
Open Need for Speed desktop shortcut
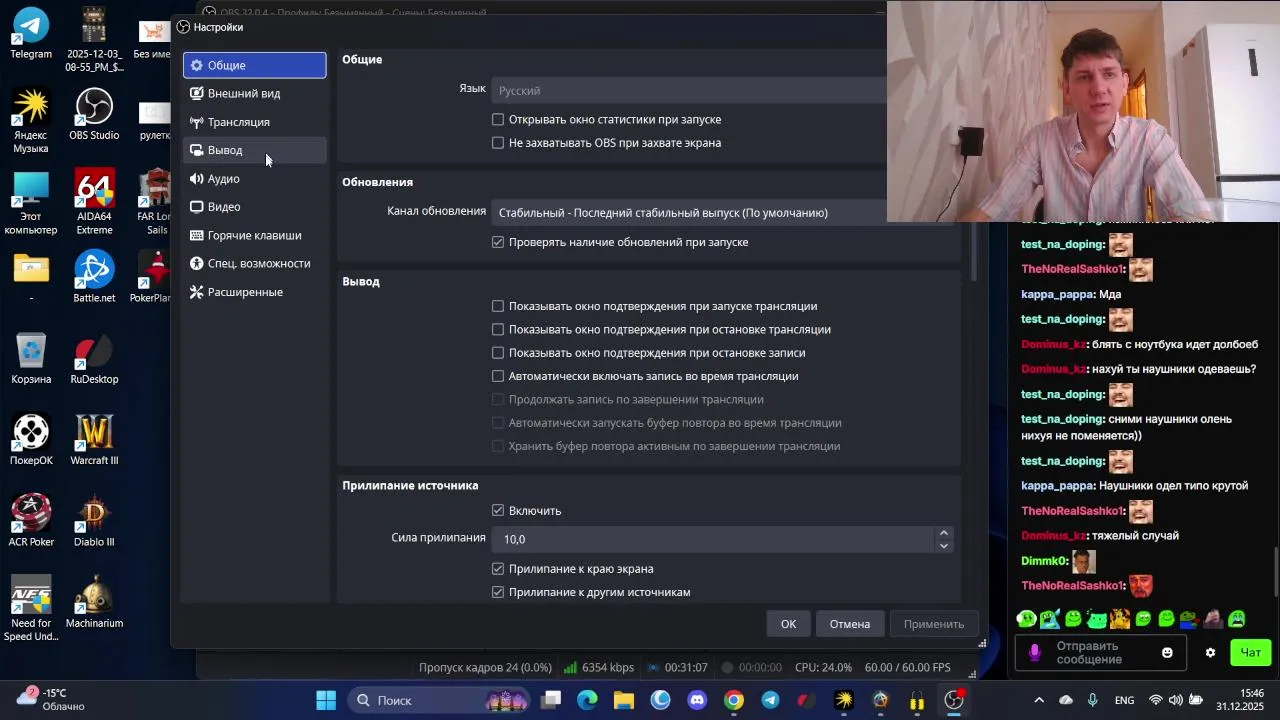click(31, 609)
